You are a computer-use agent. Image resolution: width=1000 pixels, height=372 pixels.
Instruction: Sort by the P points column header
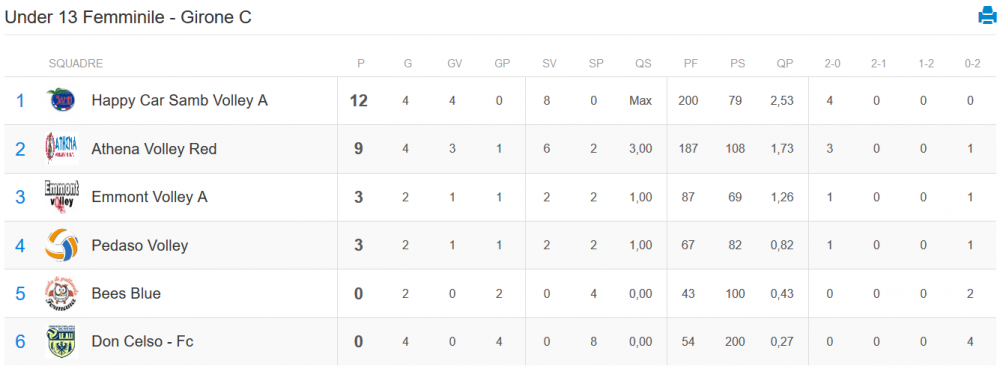tap(361, 64)
